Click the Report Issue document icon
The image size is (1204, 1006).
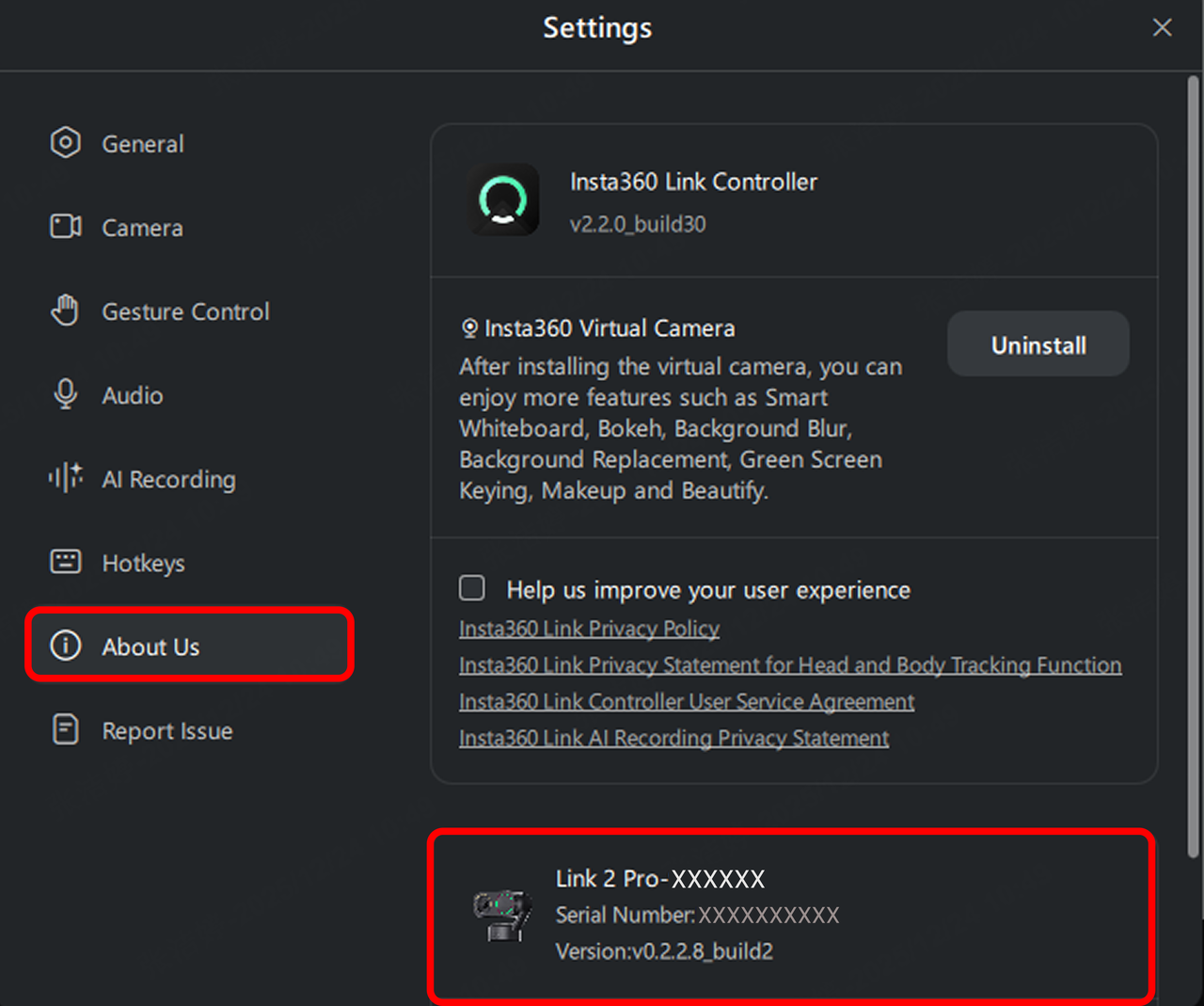pyautogui.click(x=65, y=729)
